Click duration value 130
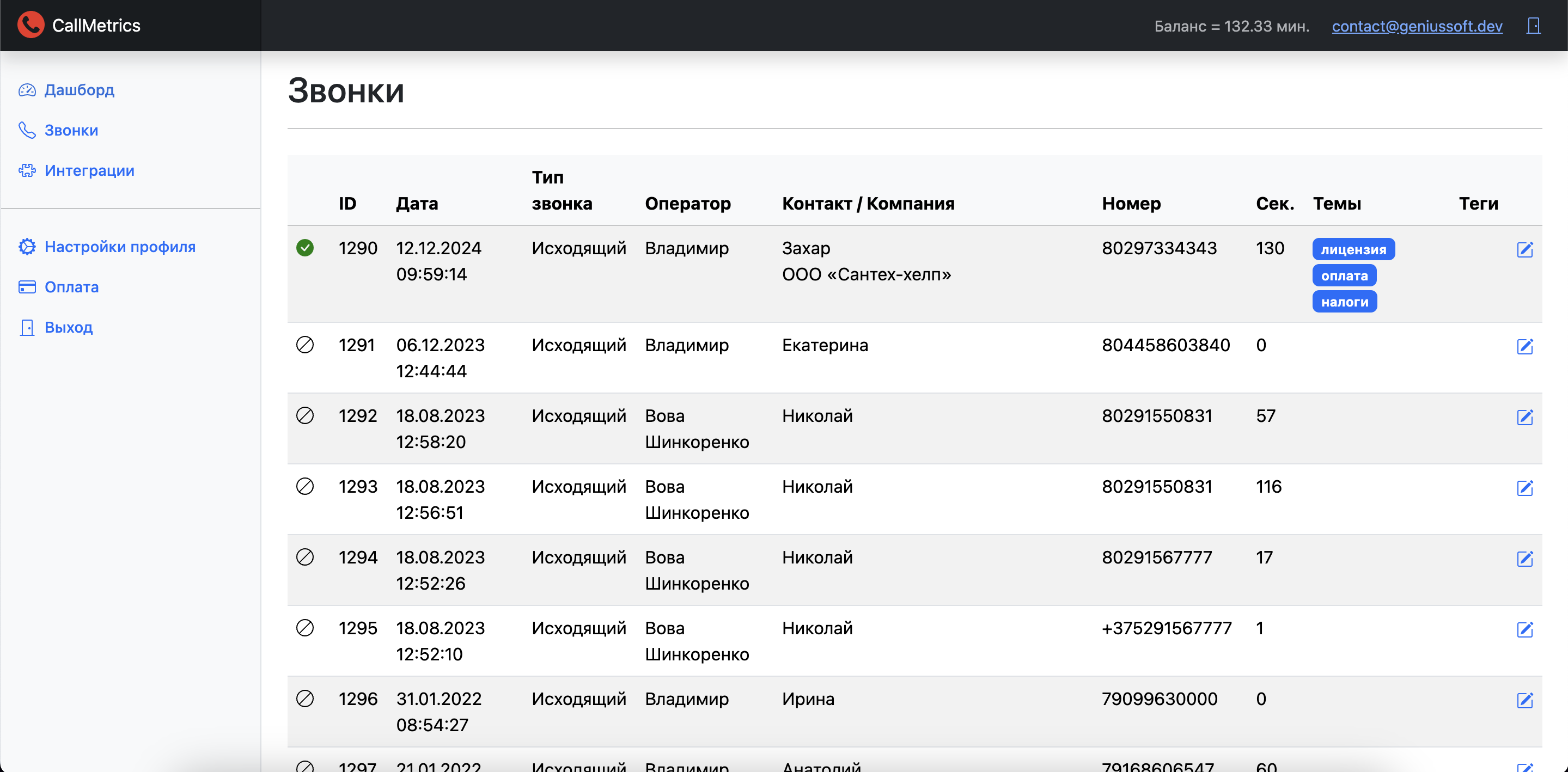This screenshot has width=1568, height=772. coord(1270,248)
